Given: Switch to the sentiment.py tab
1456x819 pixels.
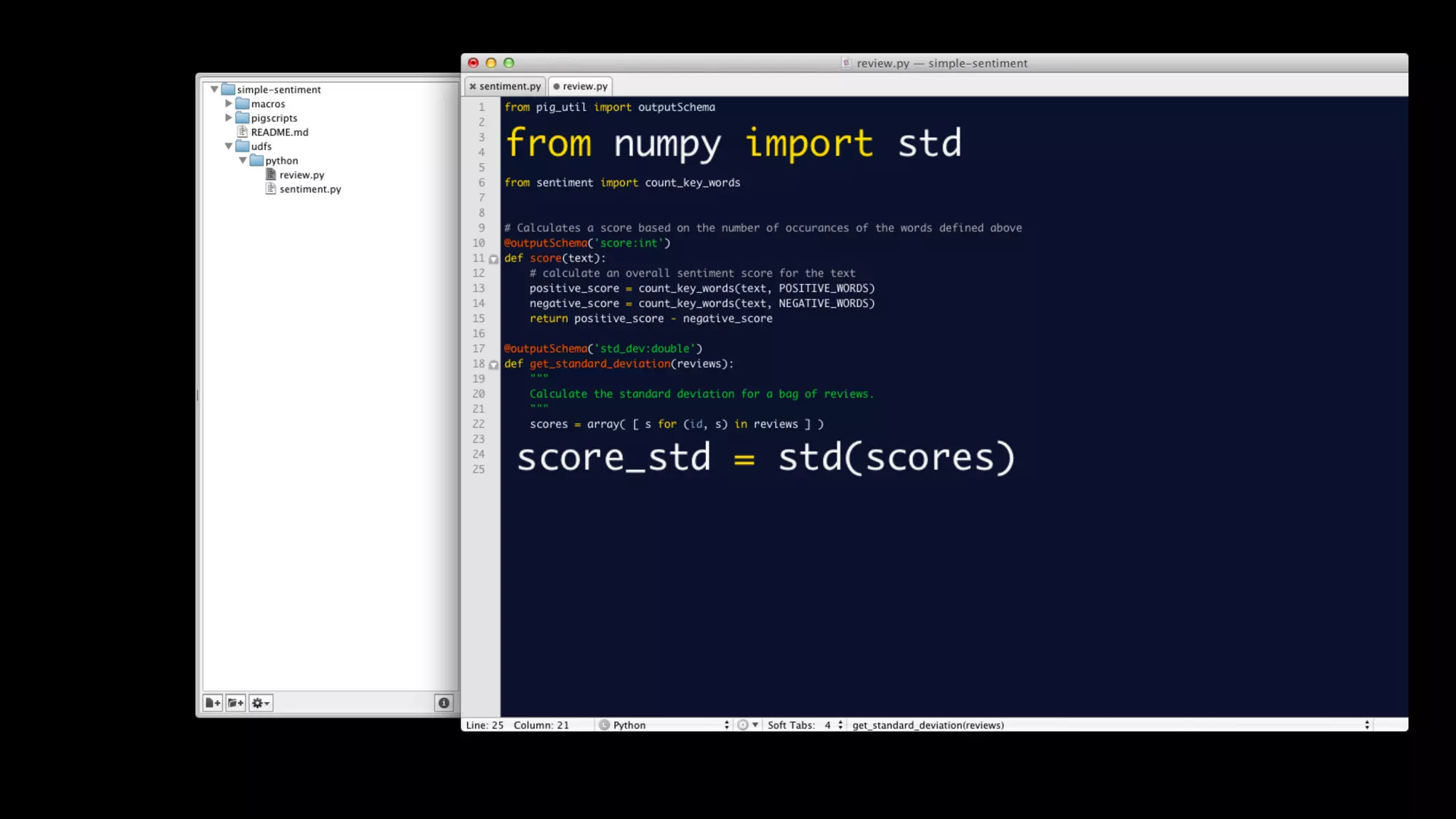Looking at the screenshot, I should pyautogui.click(x=510, y=87).
